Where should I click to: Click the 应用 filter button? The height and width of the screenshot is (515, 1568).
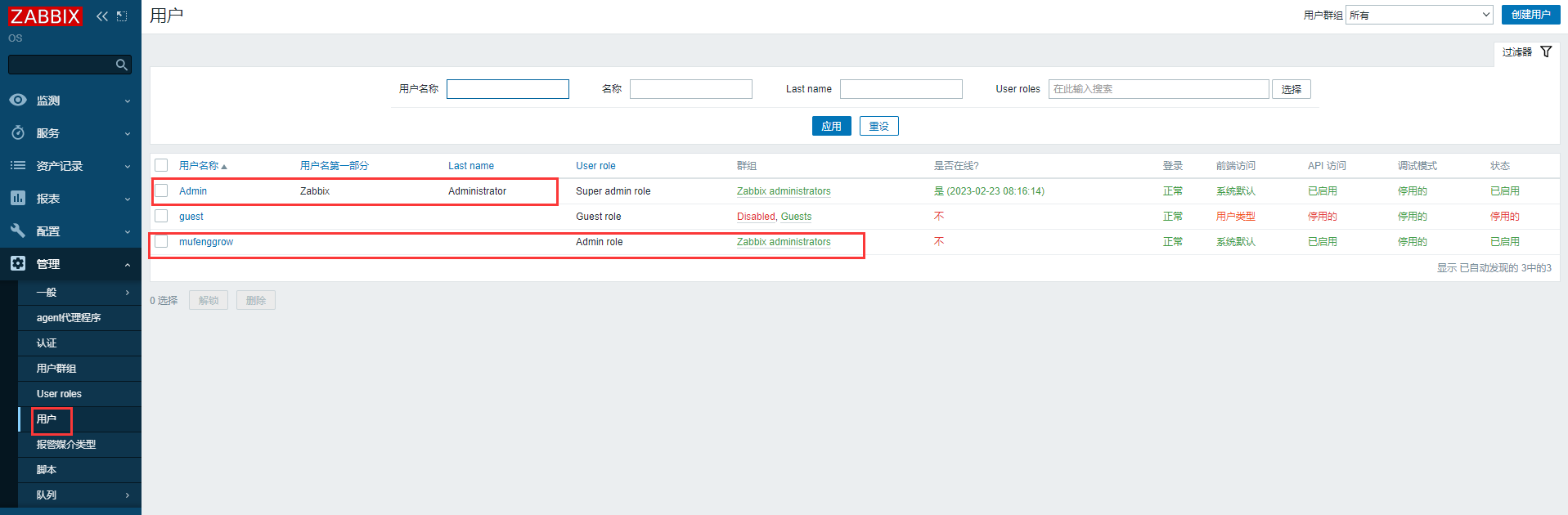(x=831, y=126)
